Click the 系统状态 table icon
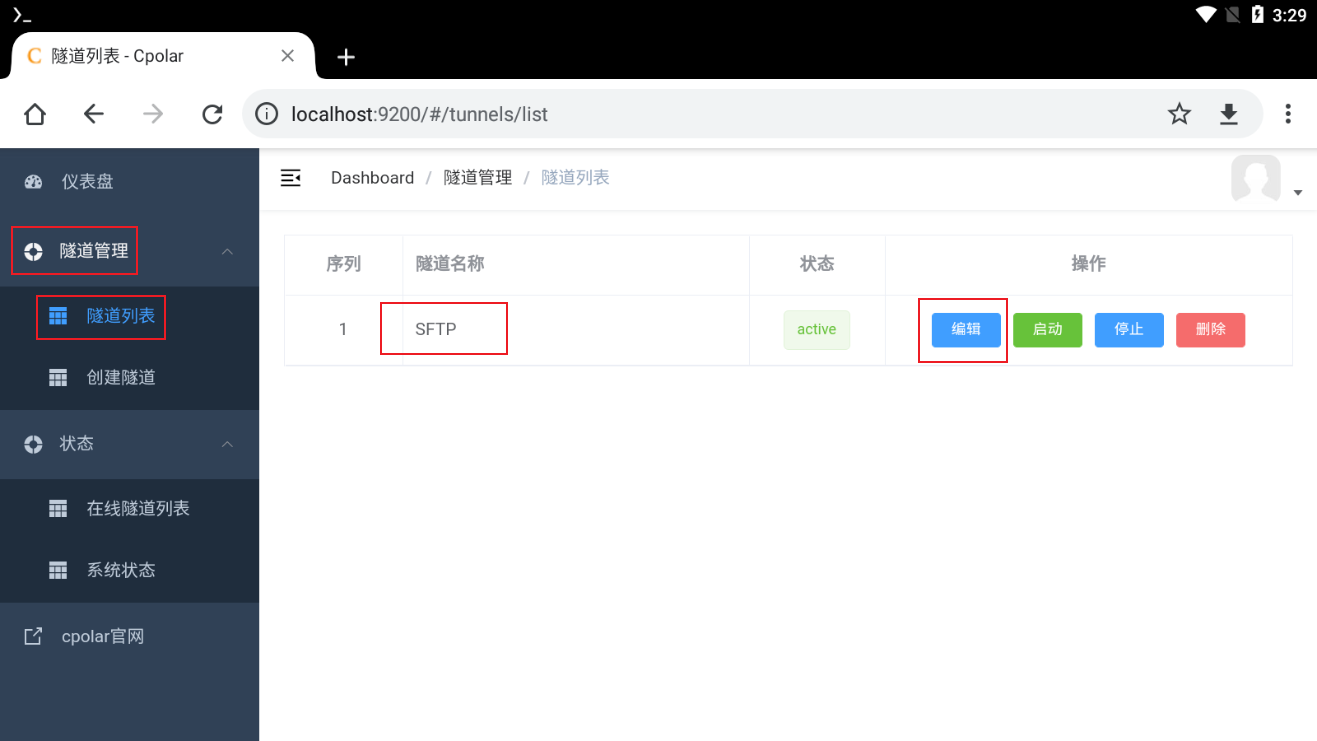This screenshot has height=741, width=1317. [x=58, y=570]
